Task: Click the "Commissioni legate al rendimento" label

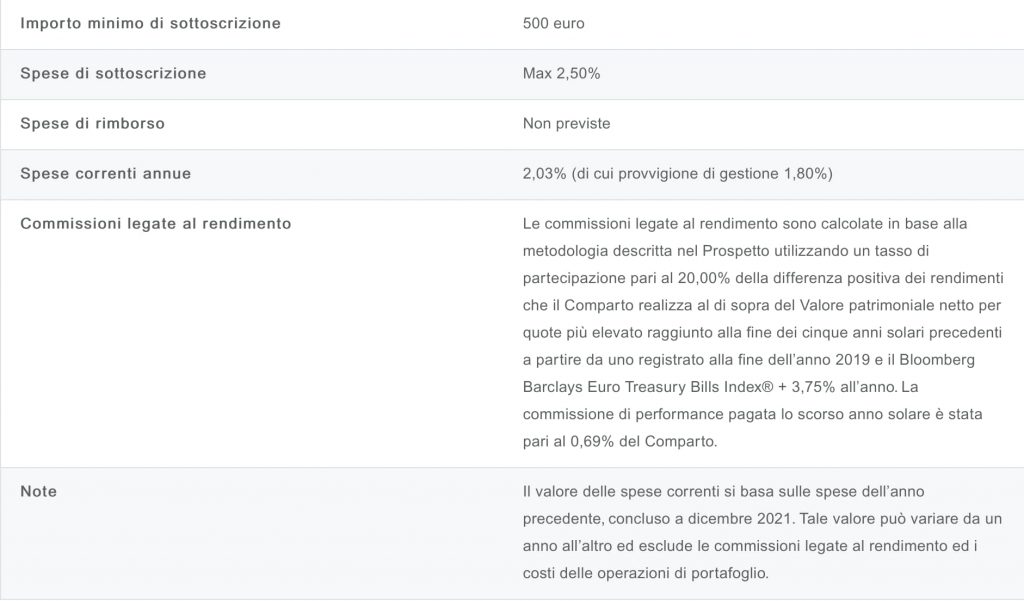Action: click(x=156, y=223)
